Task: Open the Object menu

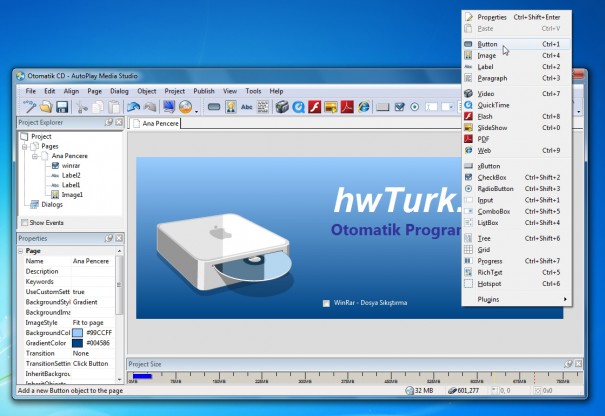Action: pyautogui.click(x=147, y=91)
